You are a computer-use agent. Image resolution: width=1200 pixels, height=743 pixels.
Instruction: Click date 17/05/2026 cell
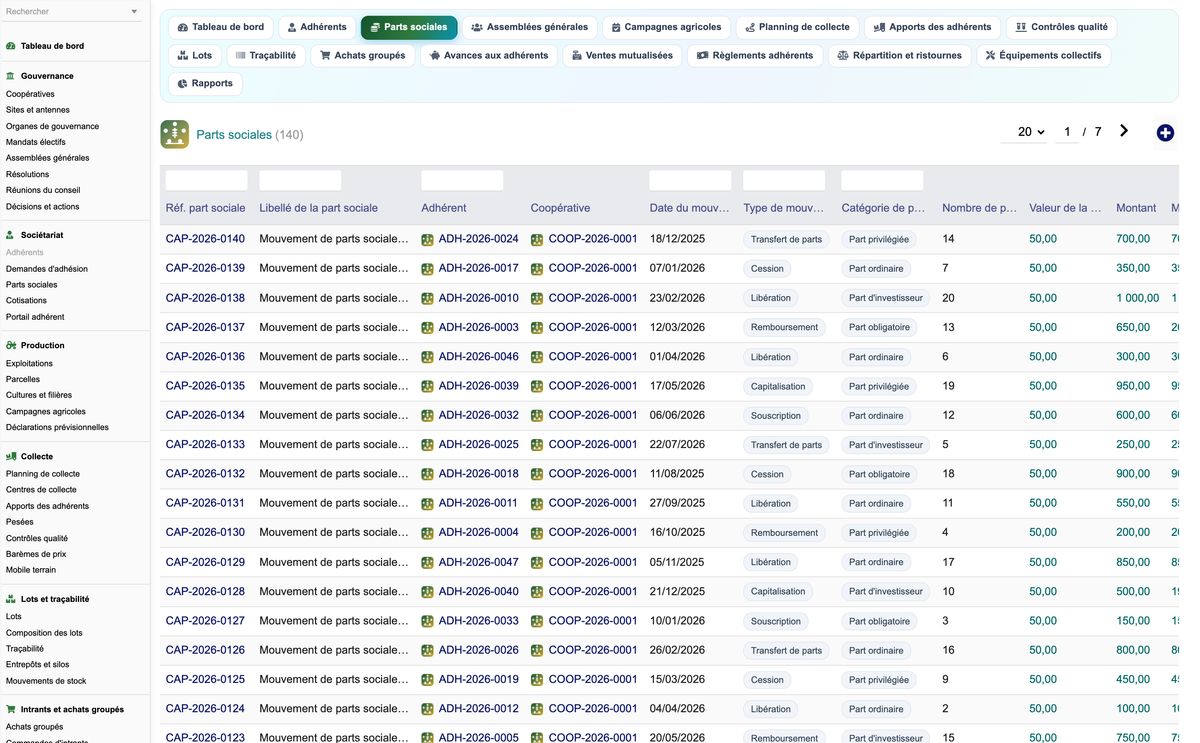678,386
